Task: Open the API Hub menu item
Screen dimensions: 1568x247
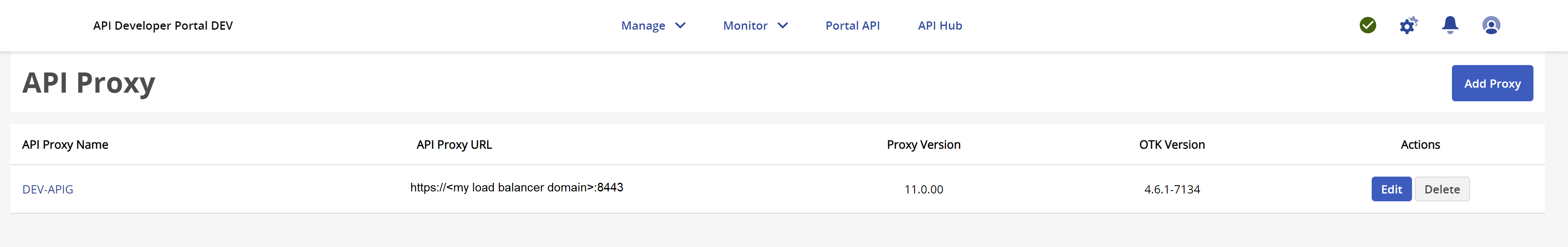Action: [x=940, y=26]
